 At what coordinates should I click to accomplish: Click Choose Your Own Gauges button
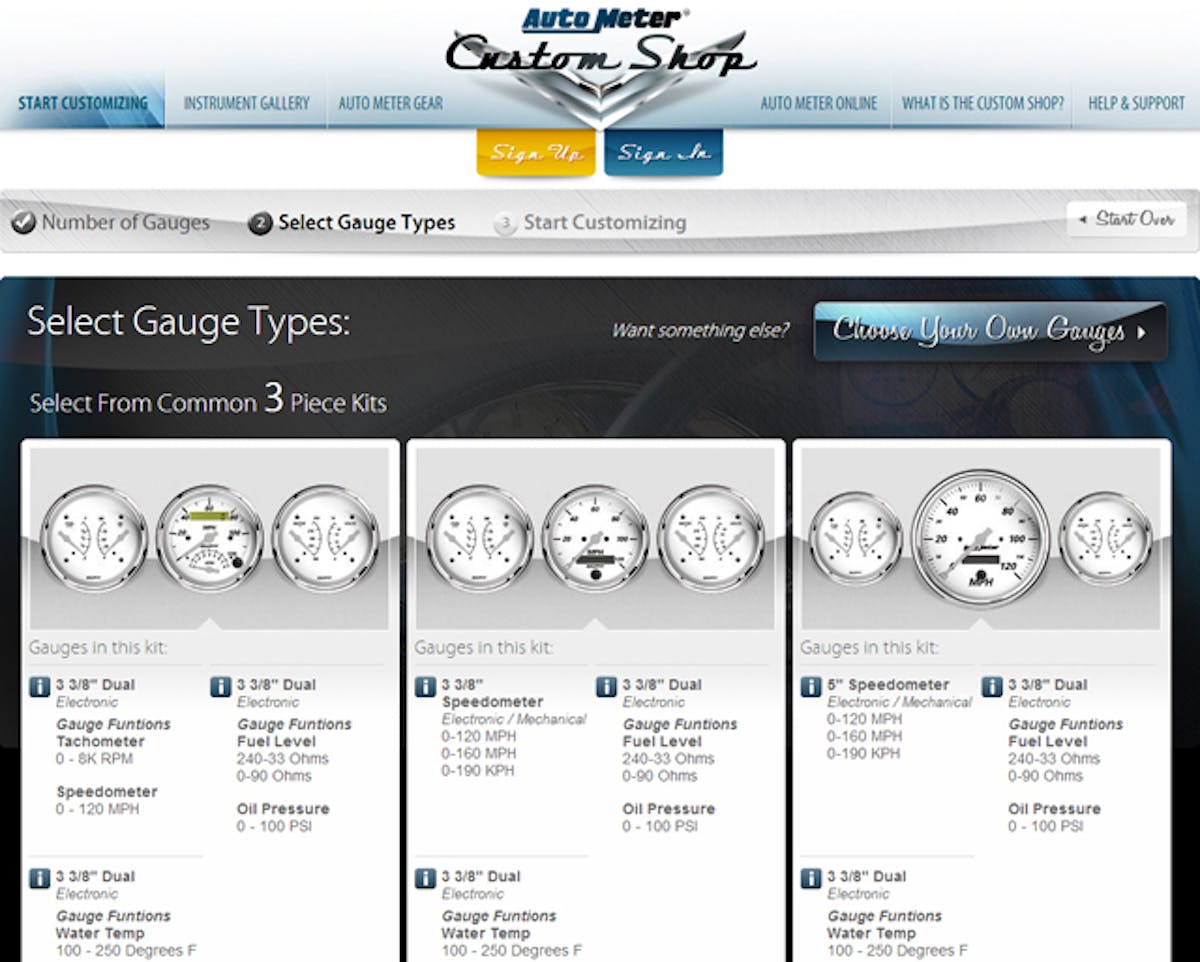coord(989,331)
